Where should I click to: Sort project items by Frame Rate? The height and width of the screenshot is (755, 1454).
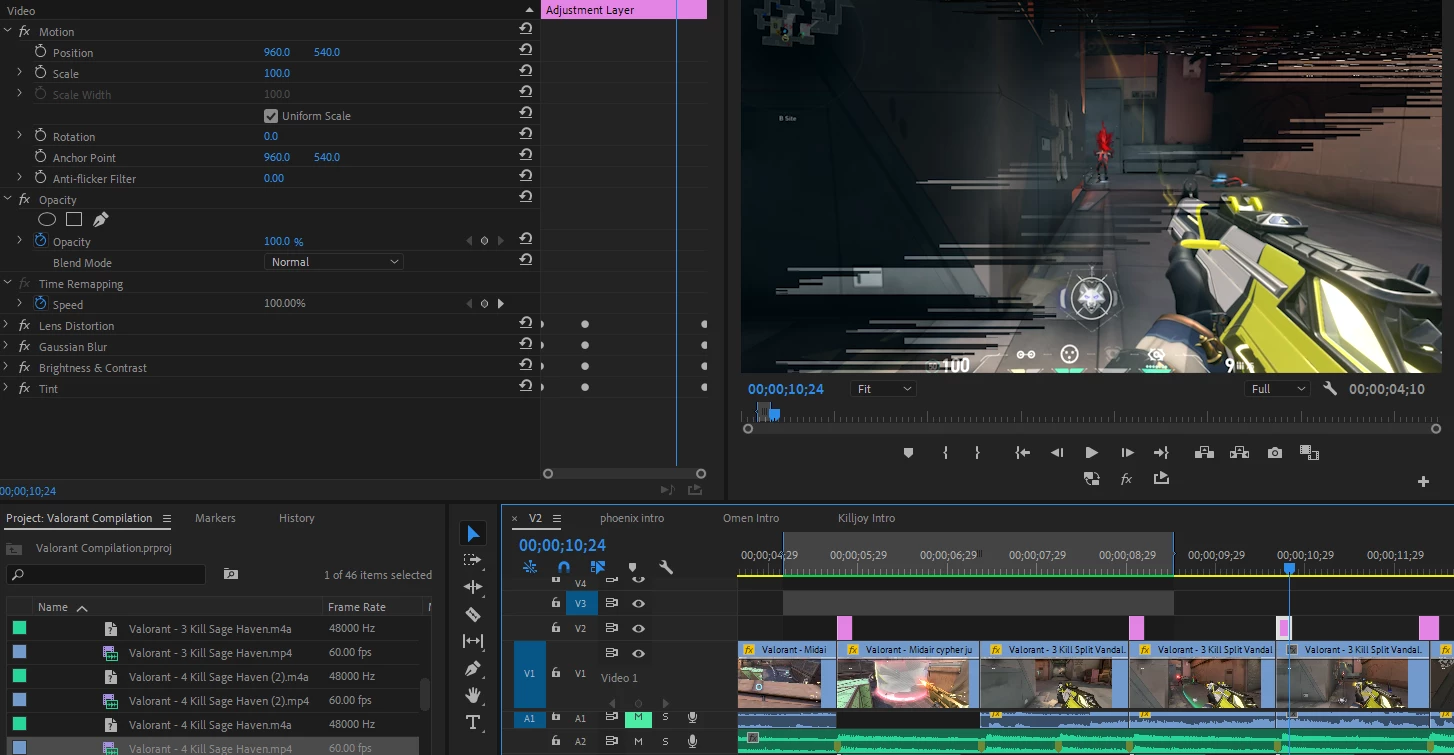[x=357, y=607]
